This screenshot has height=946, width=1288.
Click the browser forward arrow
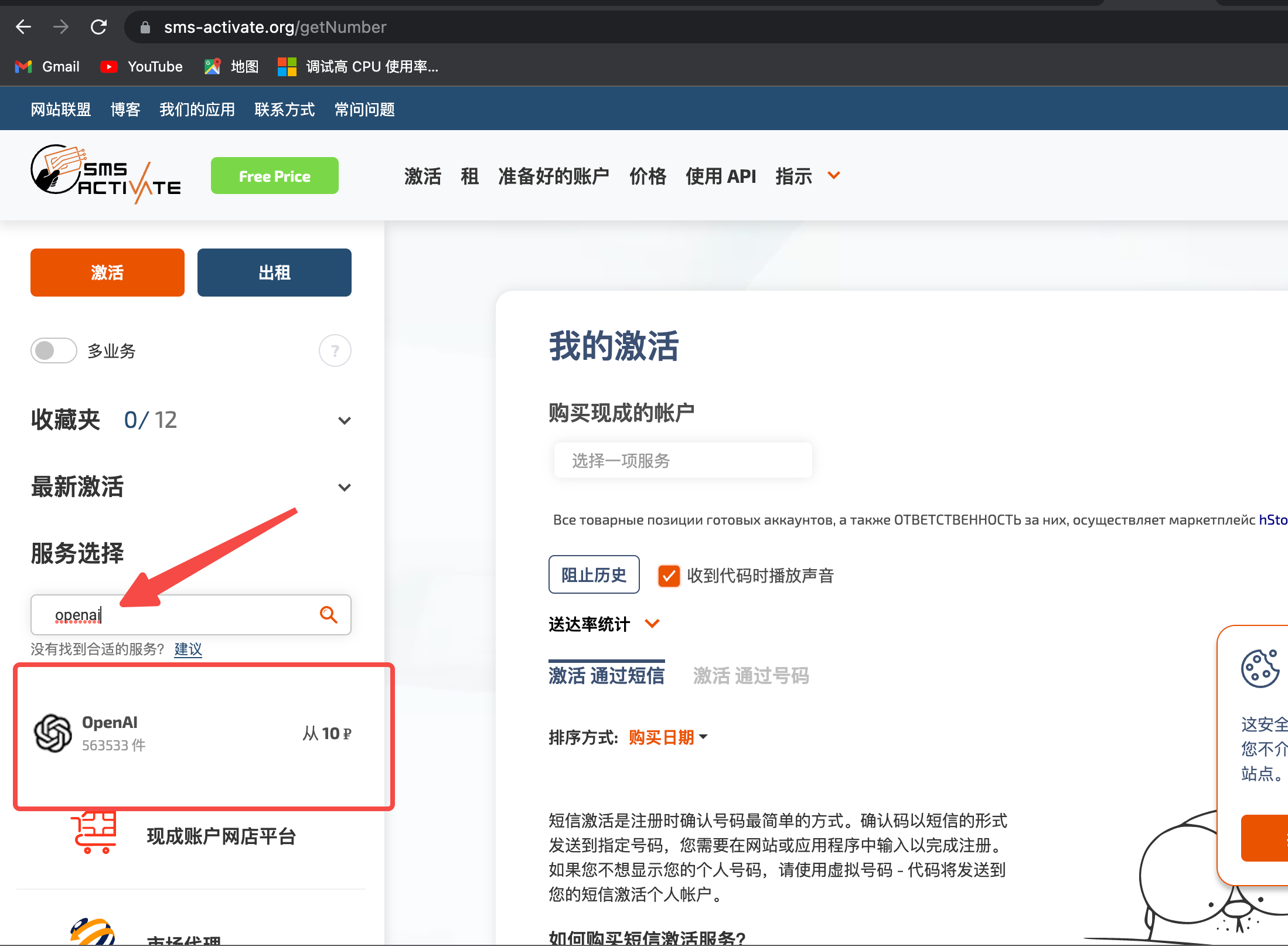(61, 27)
